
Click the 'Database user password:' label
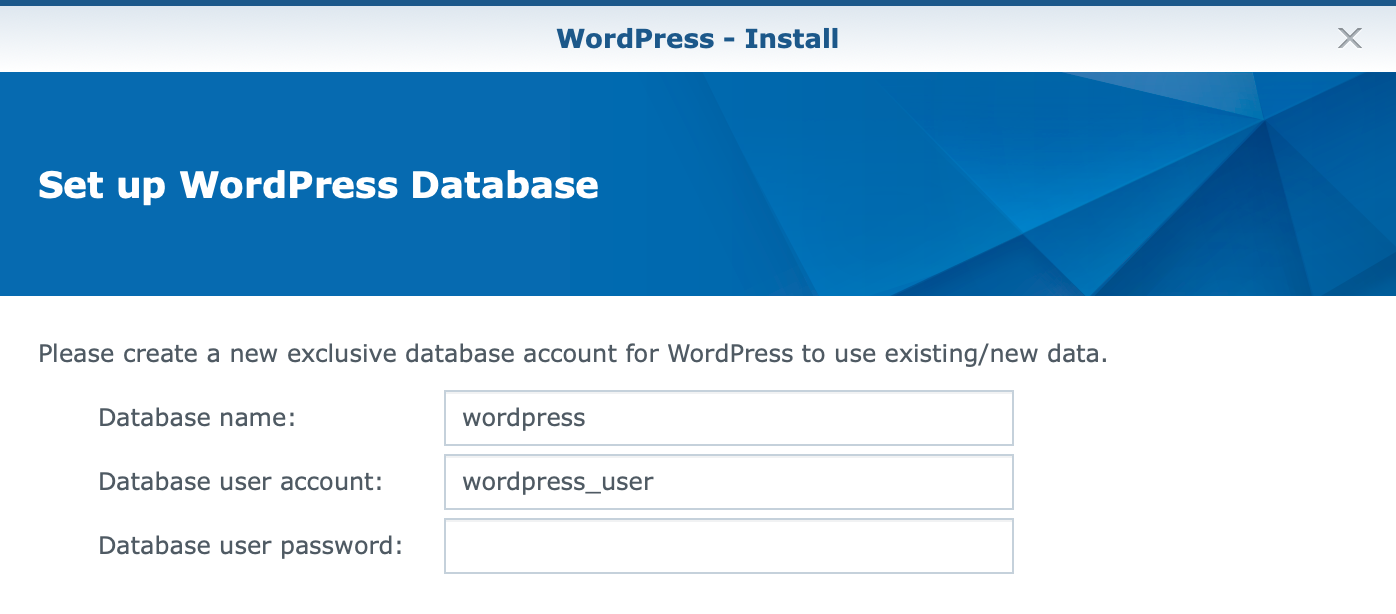250,546
